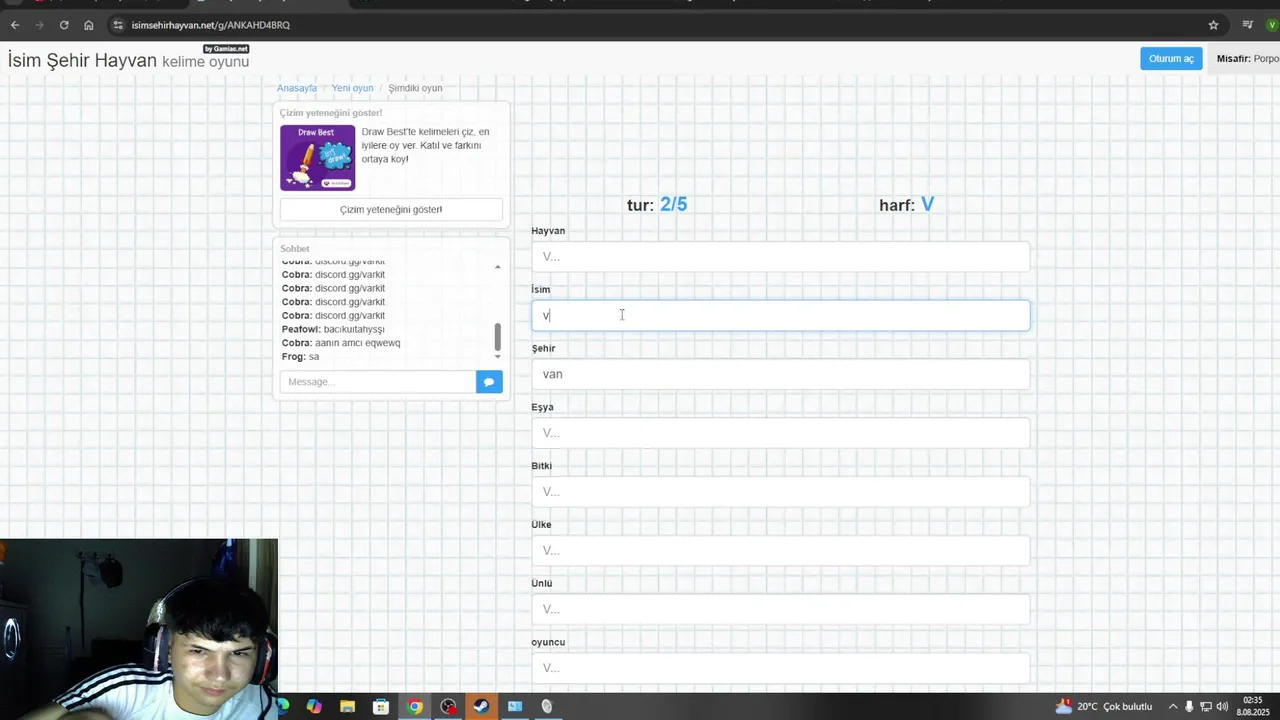Click the chat Message input box
Image resolution: width=1280 pixels, height=720 pixels.
(378, 381)
